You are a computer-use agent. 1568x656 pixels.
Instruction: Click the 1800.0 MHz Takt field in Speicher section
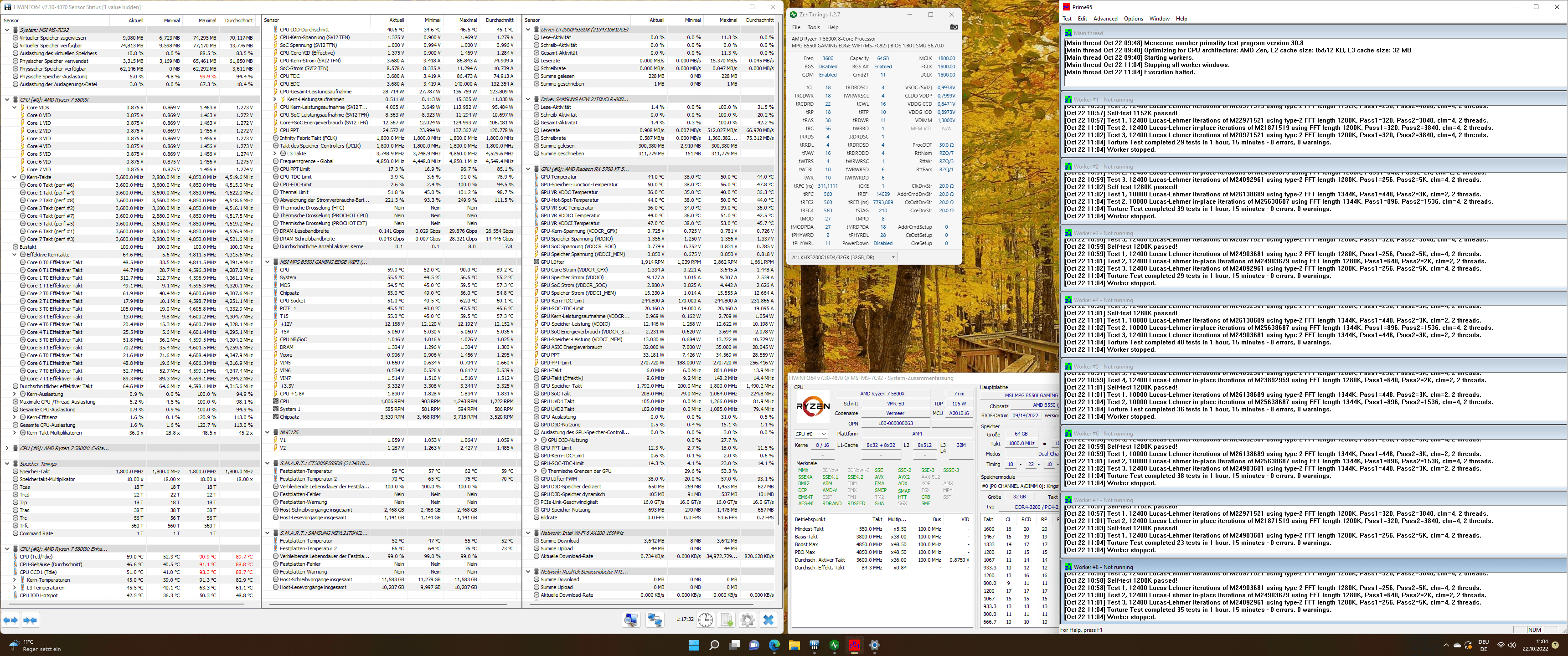[x=1021, y=444]
